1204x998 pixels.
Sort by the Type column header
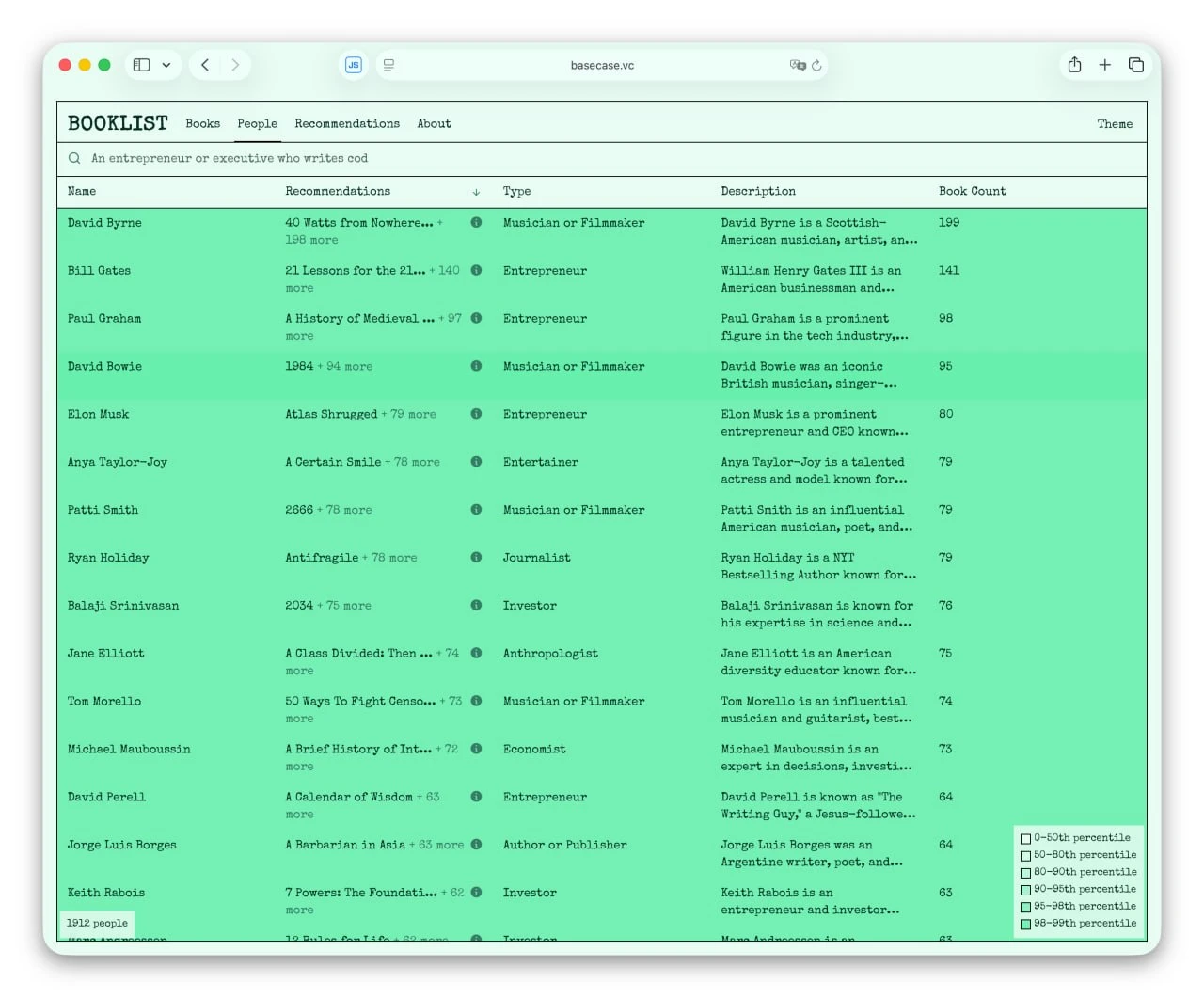(x=516, y=191)
